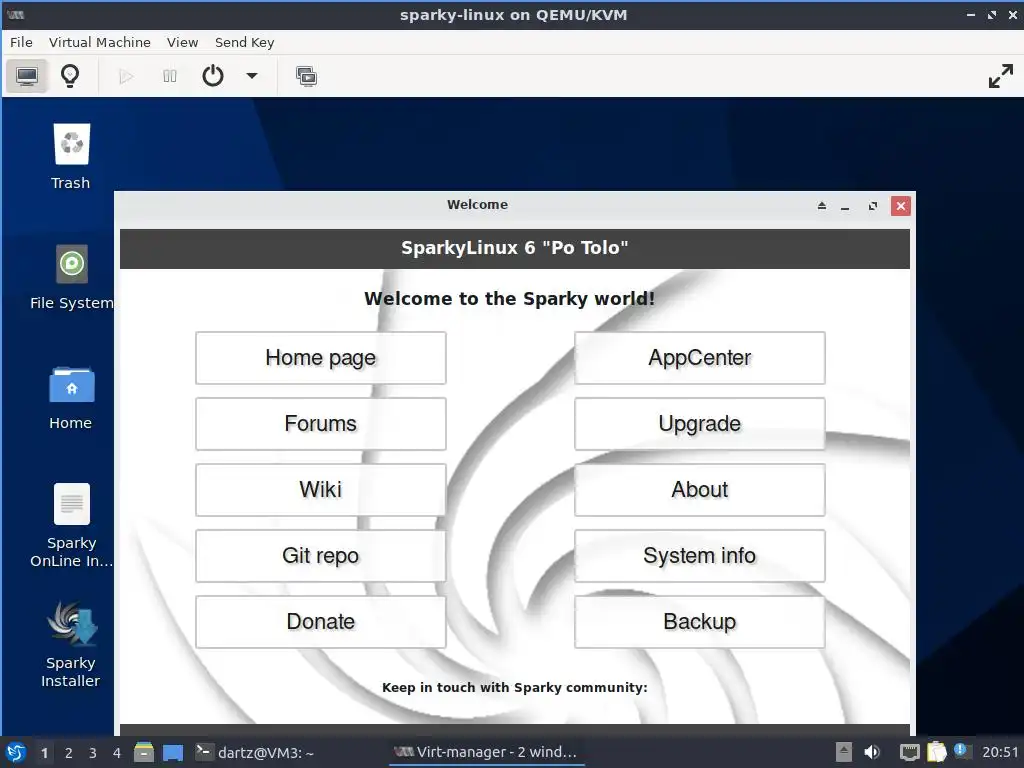The image size is (1024, 768).
Task: Expand the shutdown options dropdown arrow
Action: 251,76
